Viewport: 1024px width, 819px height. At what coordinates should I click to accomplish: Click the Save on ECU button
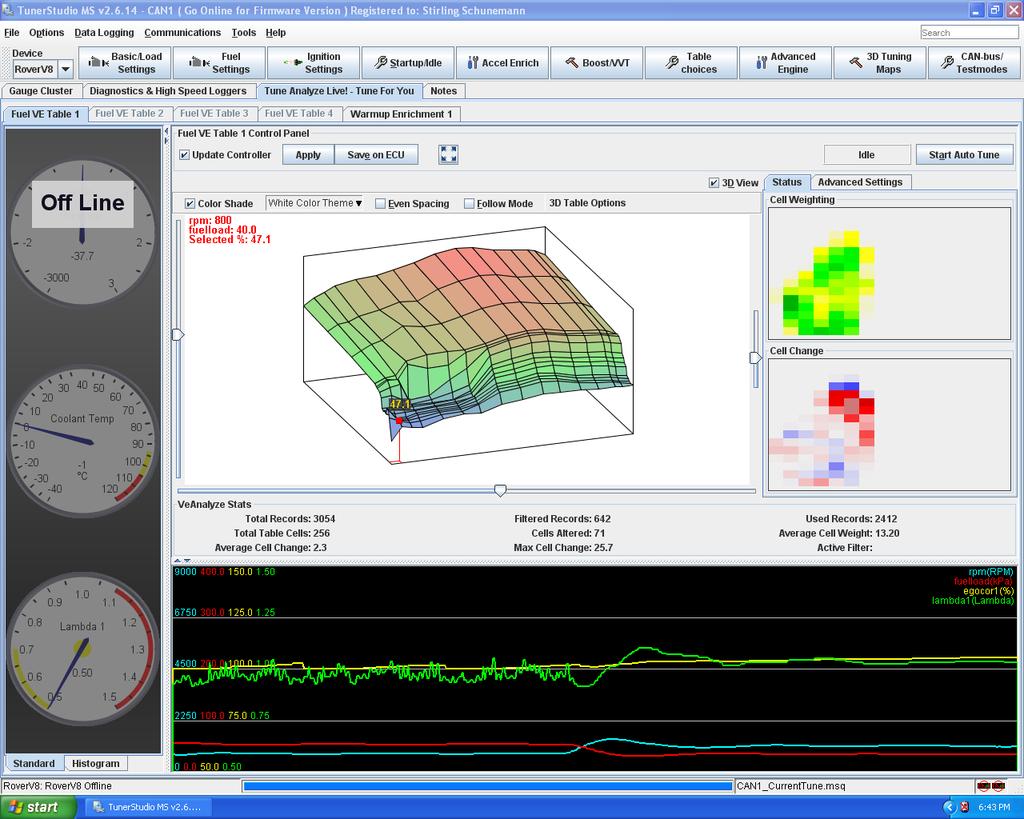click(x=375, y=155)
